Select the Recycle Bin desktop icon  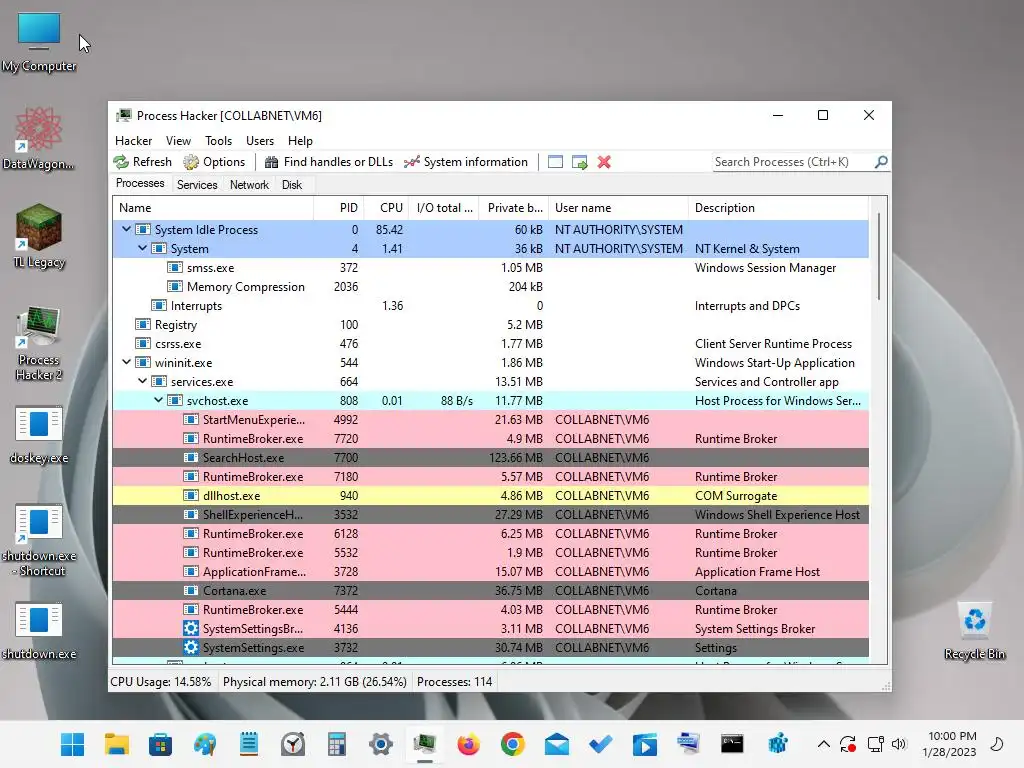click(x=974, y=631)
